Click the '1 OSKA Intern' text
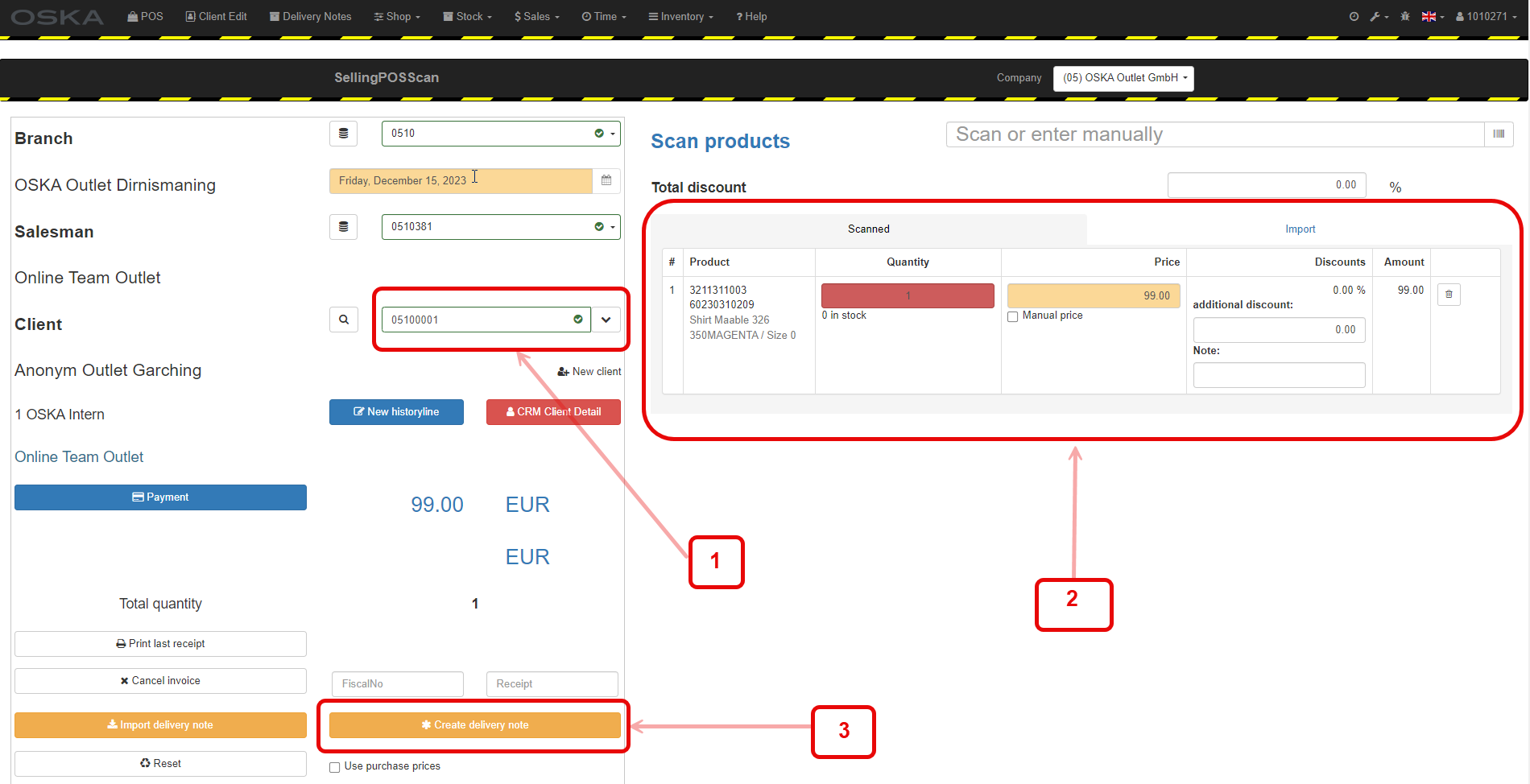Viewport: 1530px width, 784px height. (60, 415)
